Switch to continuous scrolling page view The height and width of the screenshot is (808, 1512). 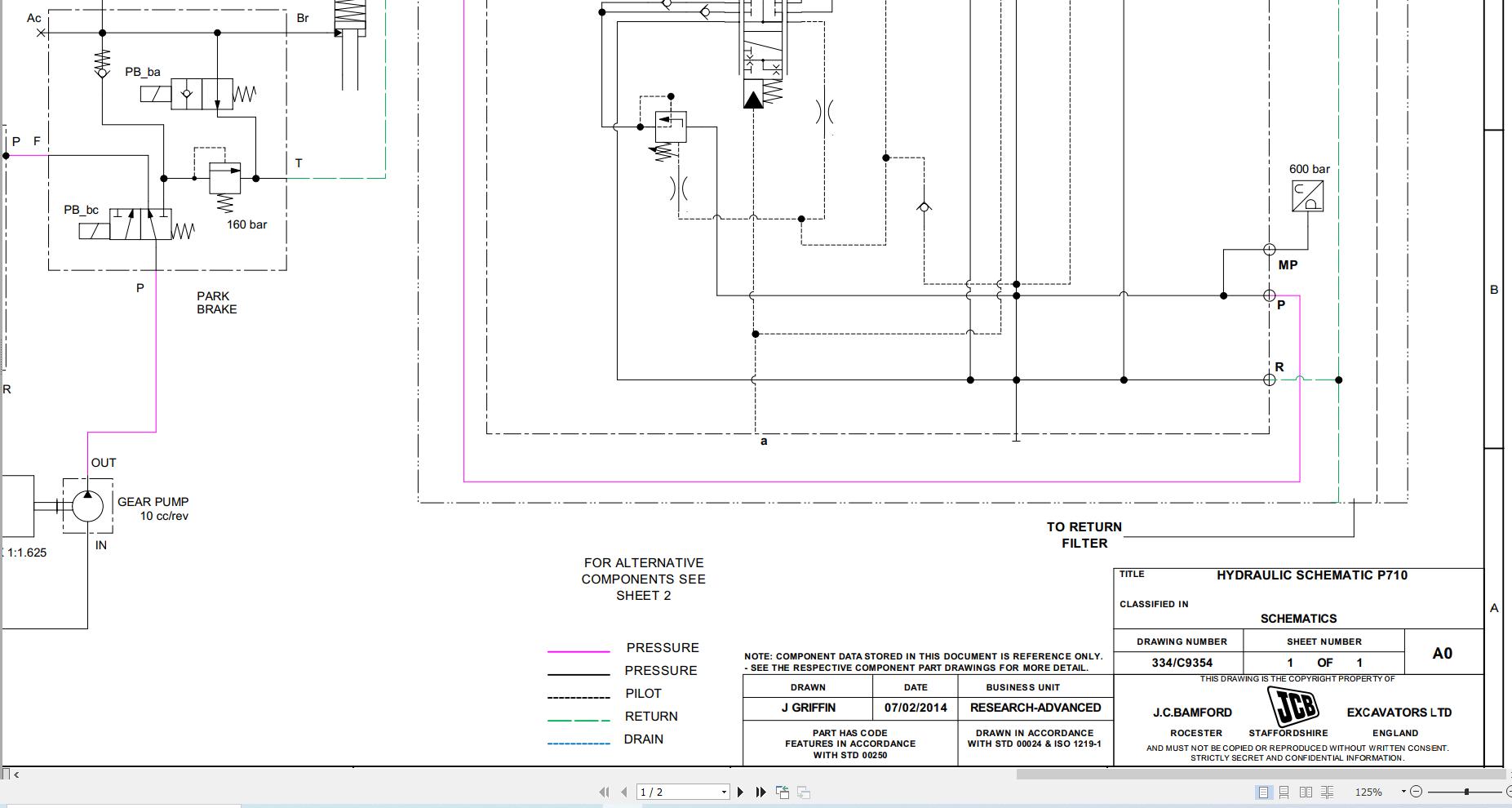pyautogui.click(x=1284, y=792)
